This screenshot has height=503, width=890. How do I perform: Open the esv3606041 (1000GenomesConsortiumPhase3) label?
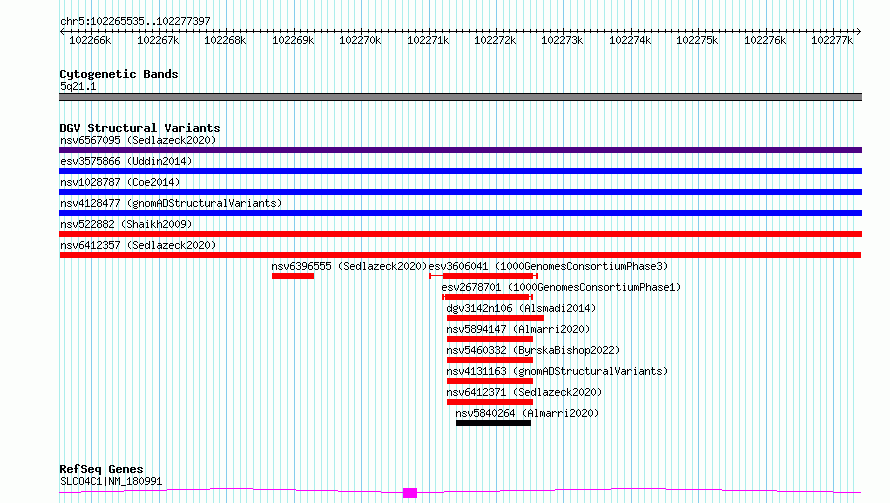click(548, 266)
